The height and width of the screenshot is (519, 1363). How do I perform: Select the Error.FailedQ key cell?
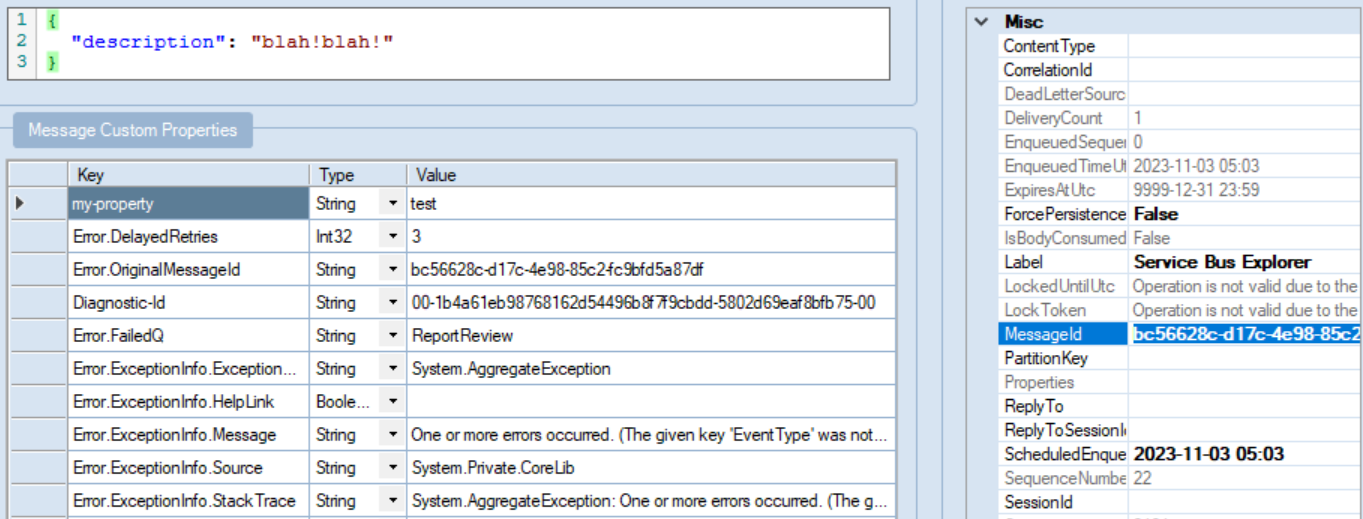point(188,335)
